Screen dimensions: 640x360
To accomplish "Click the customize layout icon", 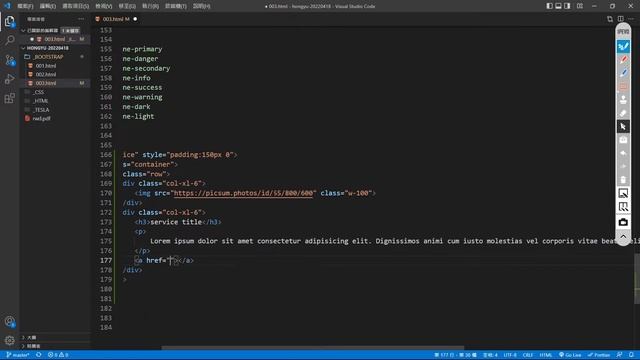I will [580, 6].
